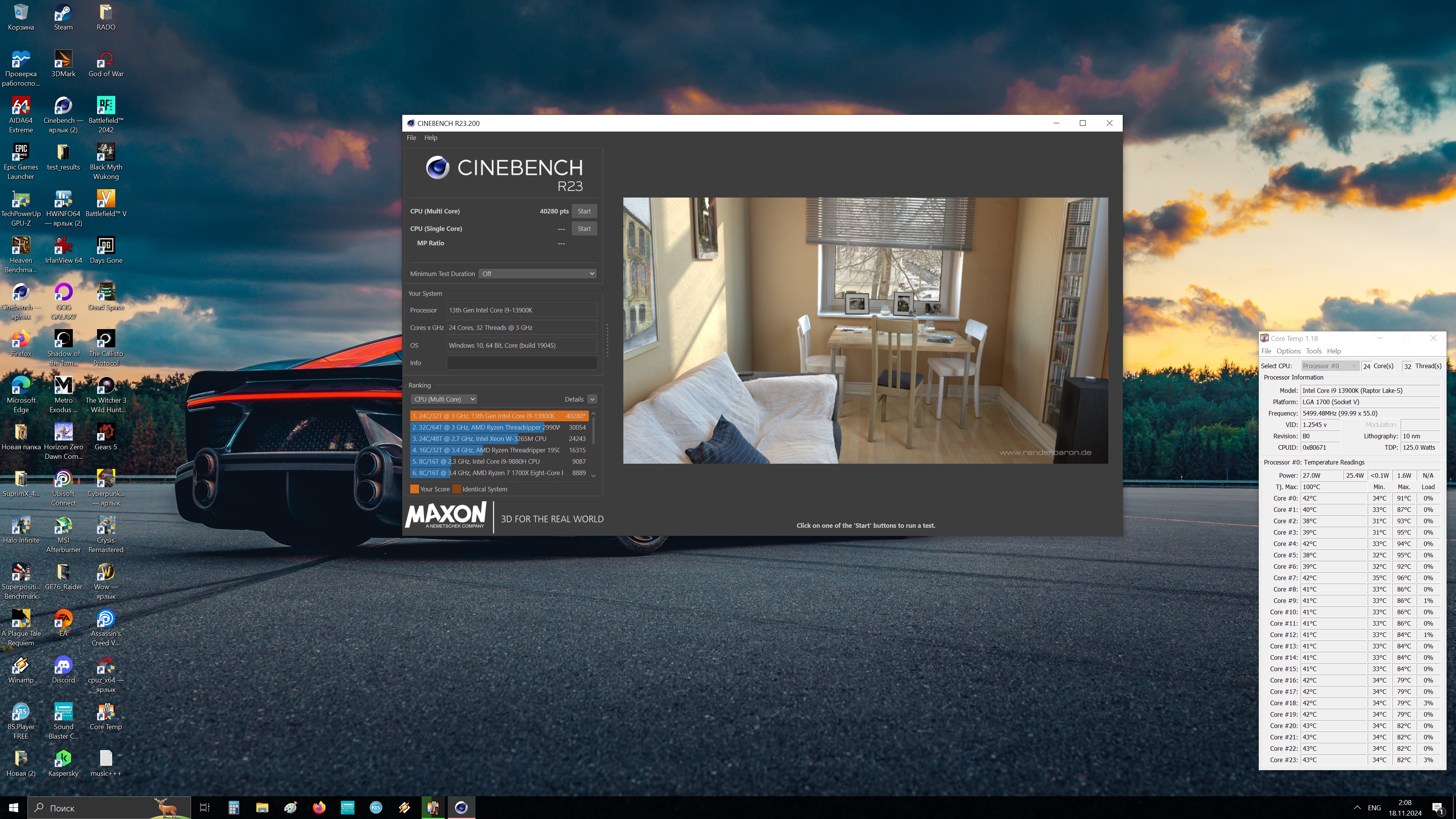The width and height of the screenshot is (1456, 819).
Task: Expand the Details arrow in Ranking
Action: 592,399
